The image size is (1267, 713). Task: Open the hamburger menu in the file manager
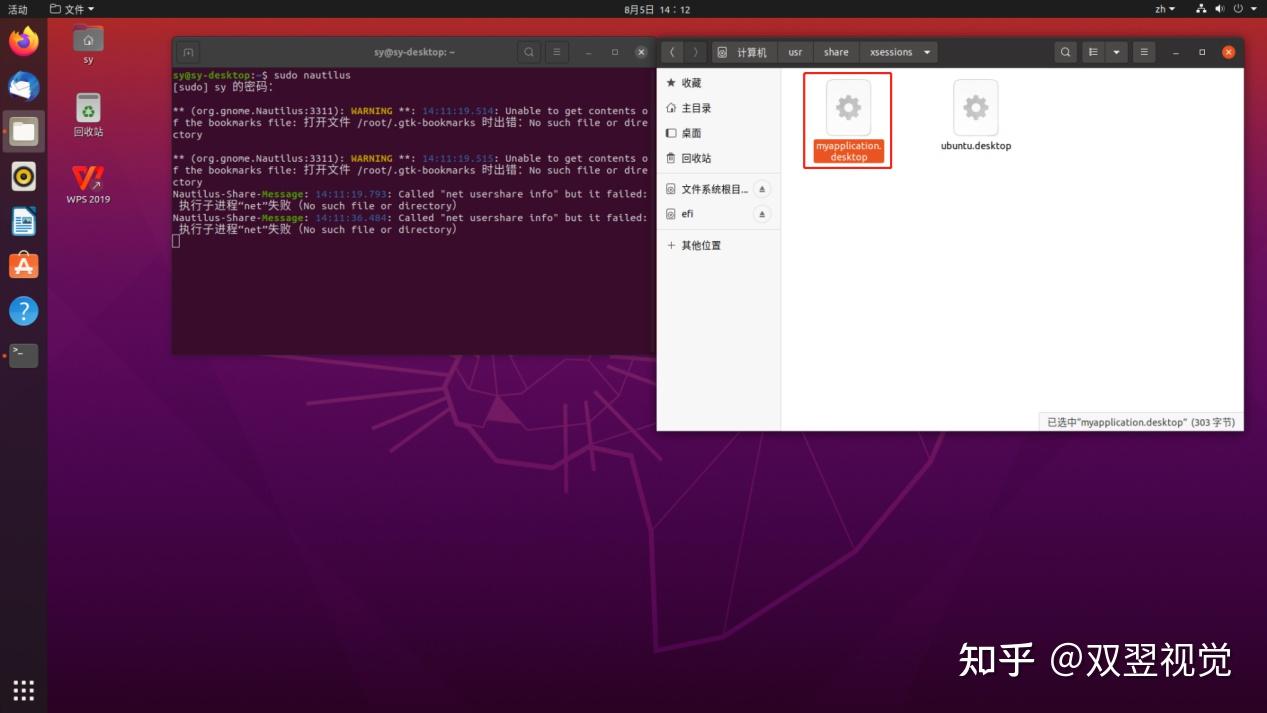(x=1143, y=51)
